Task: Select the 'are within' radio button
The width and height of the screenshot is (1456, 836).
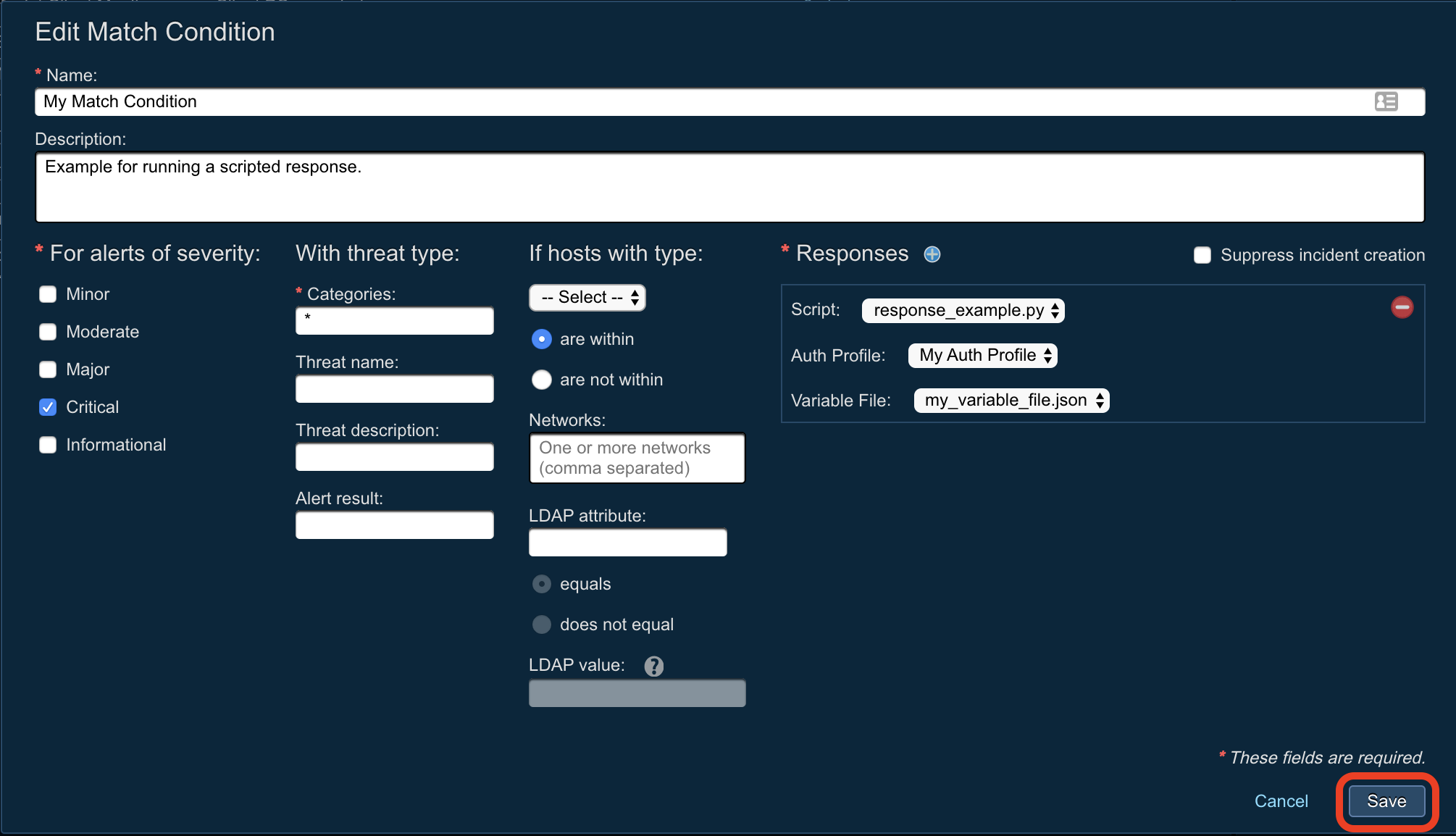Action: [x=542, y=339]
